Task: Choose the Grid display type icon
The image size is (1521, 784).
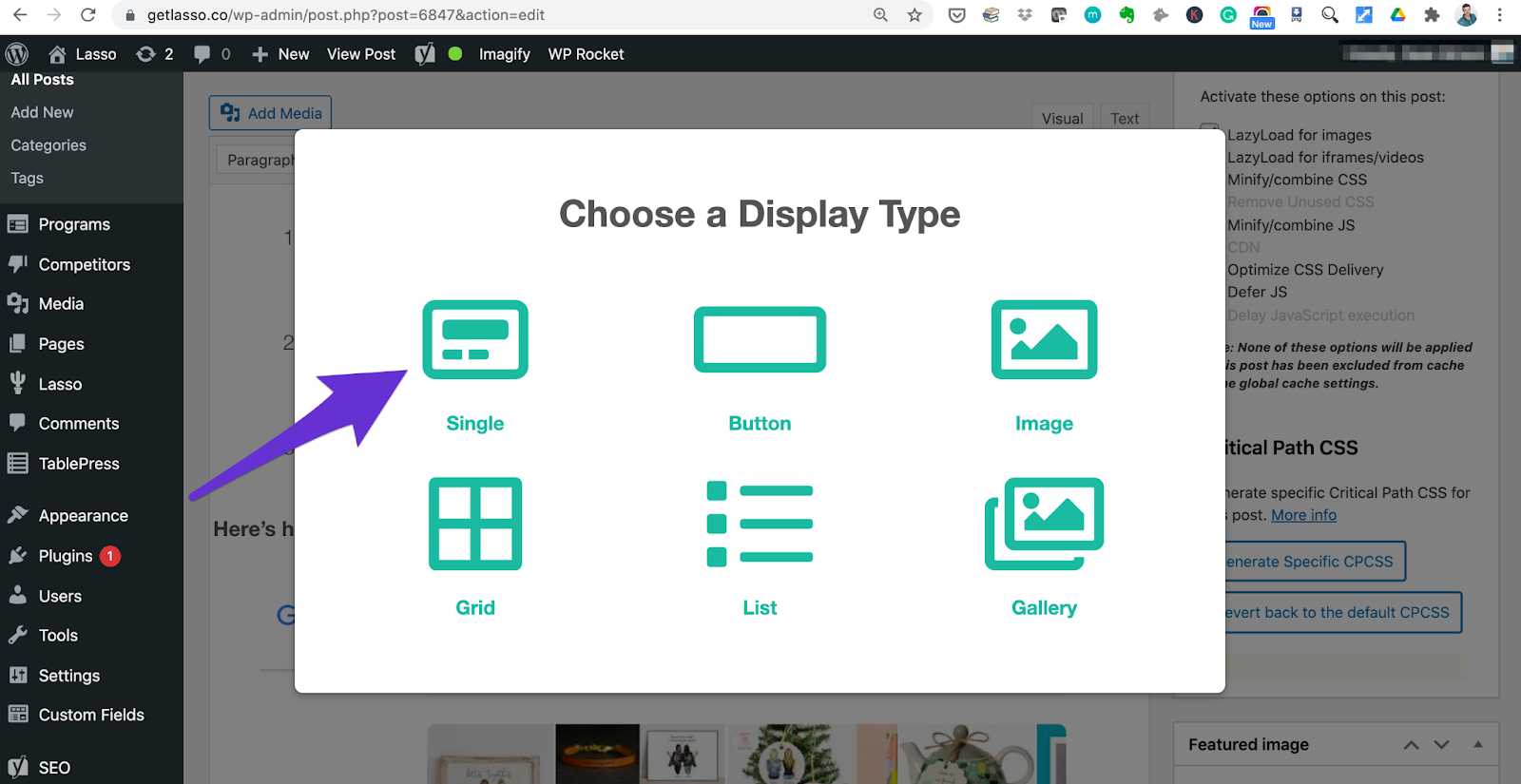Action: pyautogui.click(x=475, y=524)
